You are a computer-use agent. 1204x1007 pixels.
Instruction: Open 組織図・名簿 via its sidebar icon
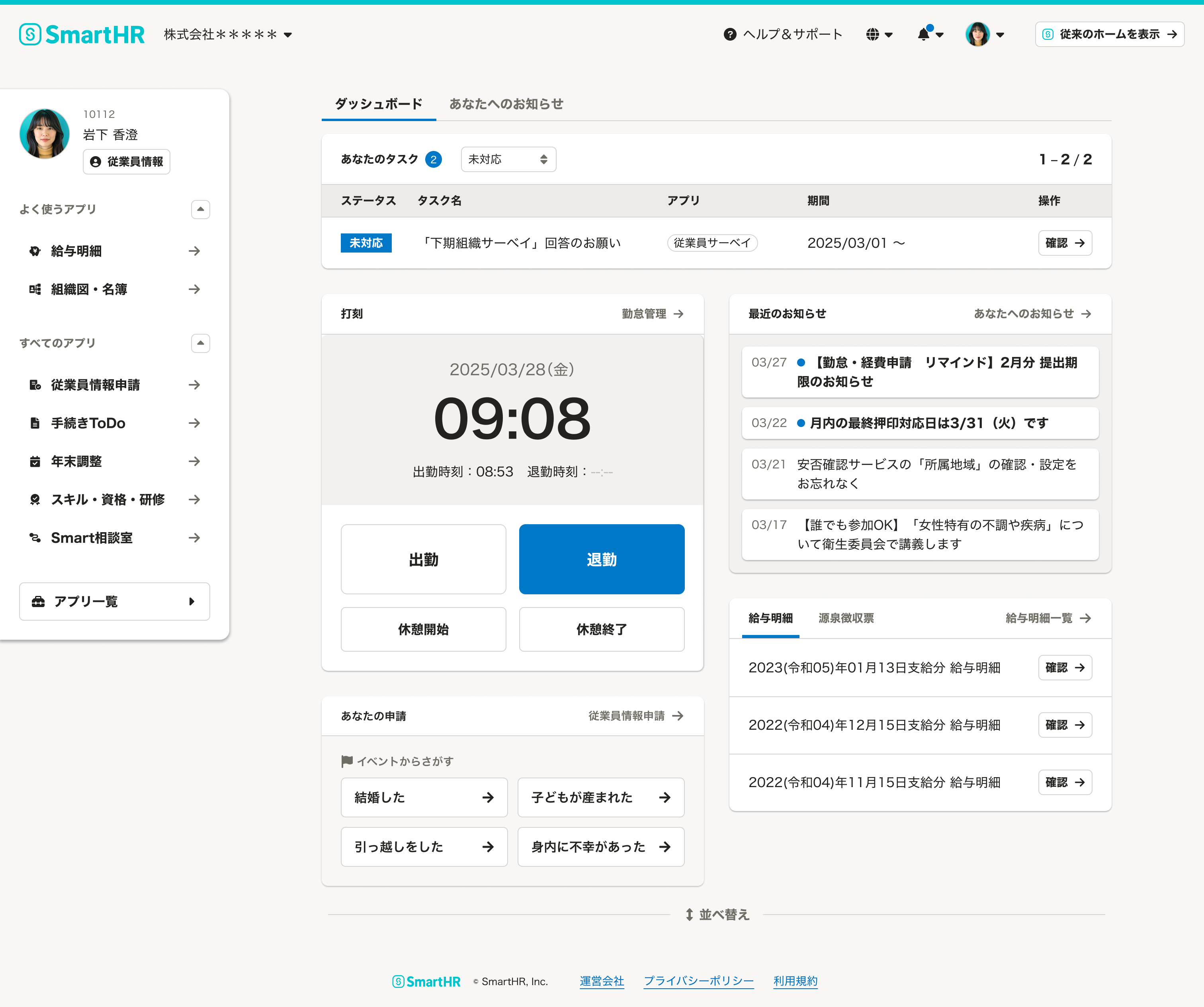click(35, 289)
